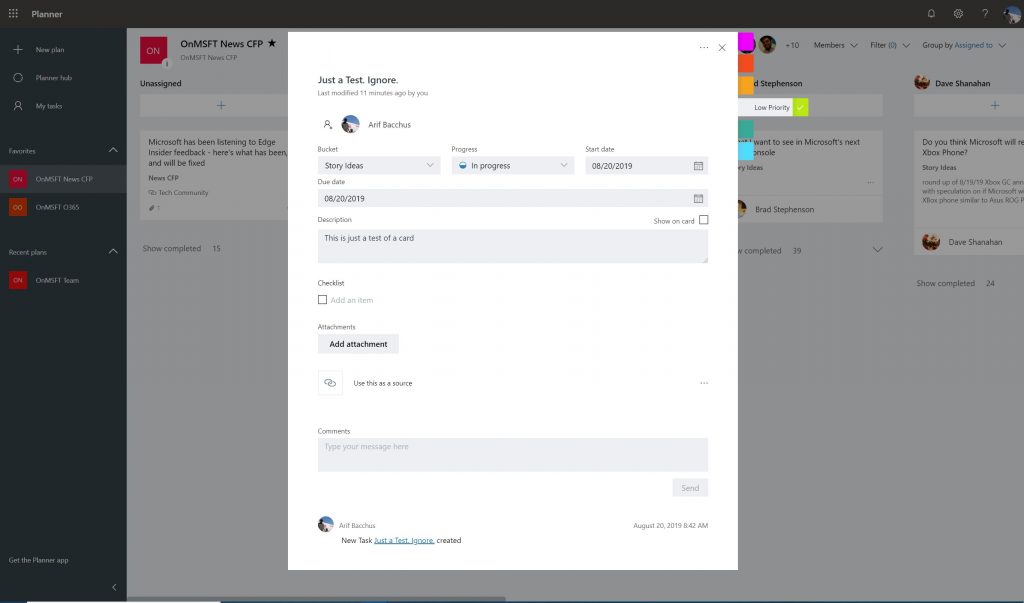Viewport: 1024px width, 603px height.
Task: Open the Filter menu
Action: click(884, 45)
